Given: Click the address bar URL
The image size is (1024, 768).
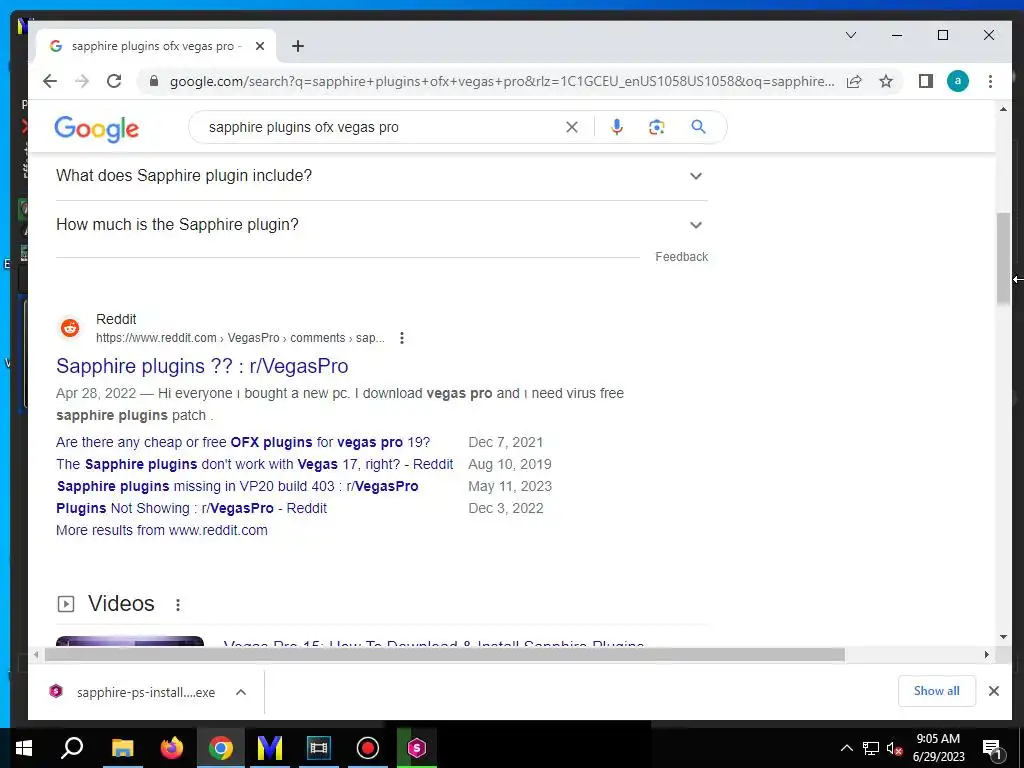Looking at the screenshot, I should [x=502, y=82].
